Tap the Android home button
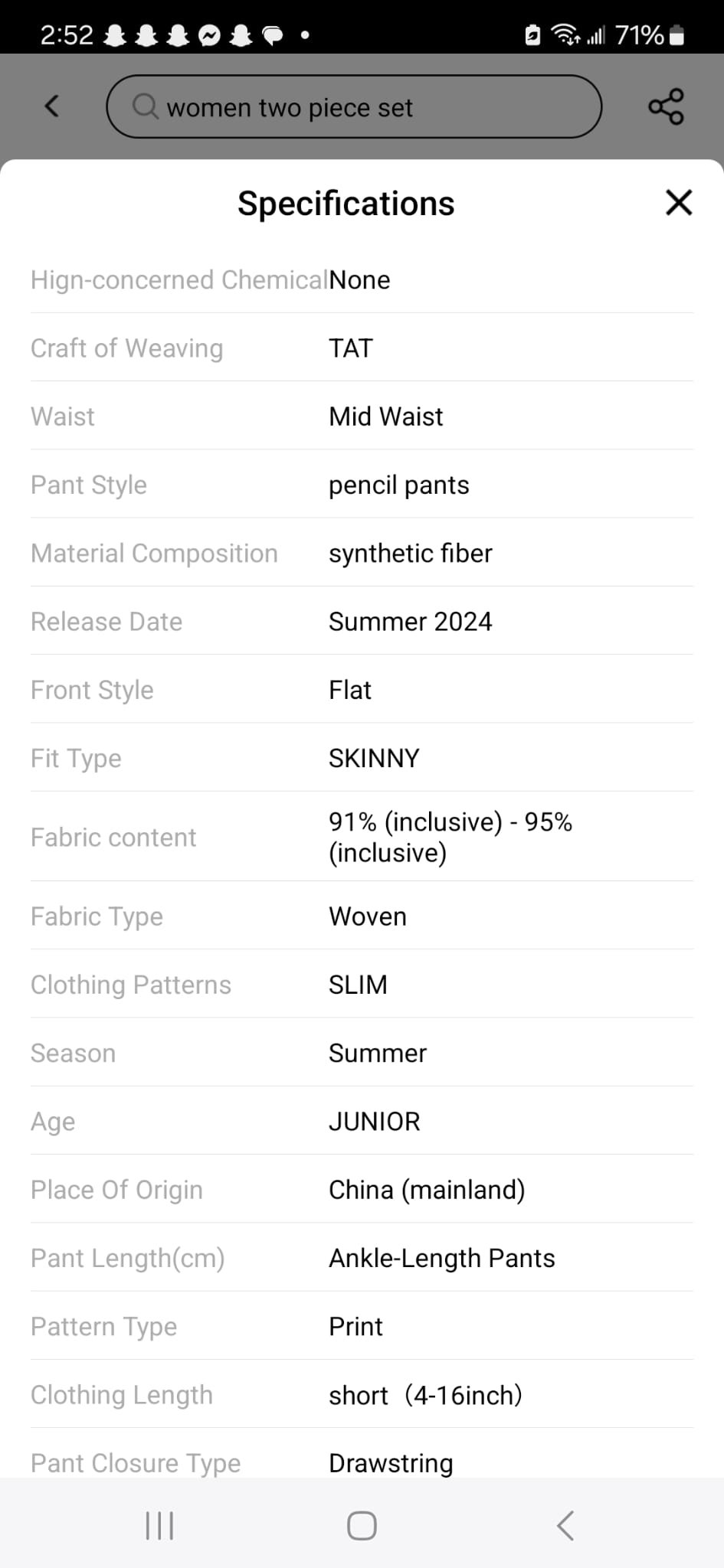This screenshot has height=1568, width=724. click(x=362, y=1525)
